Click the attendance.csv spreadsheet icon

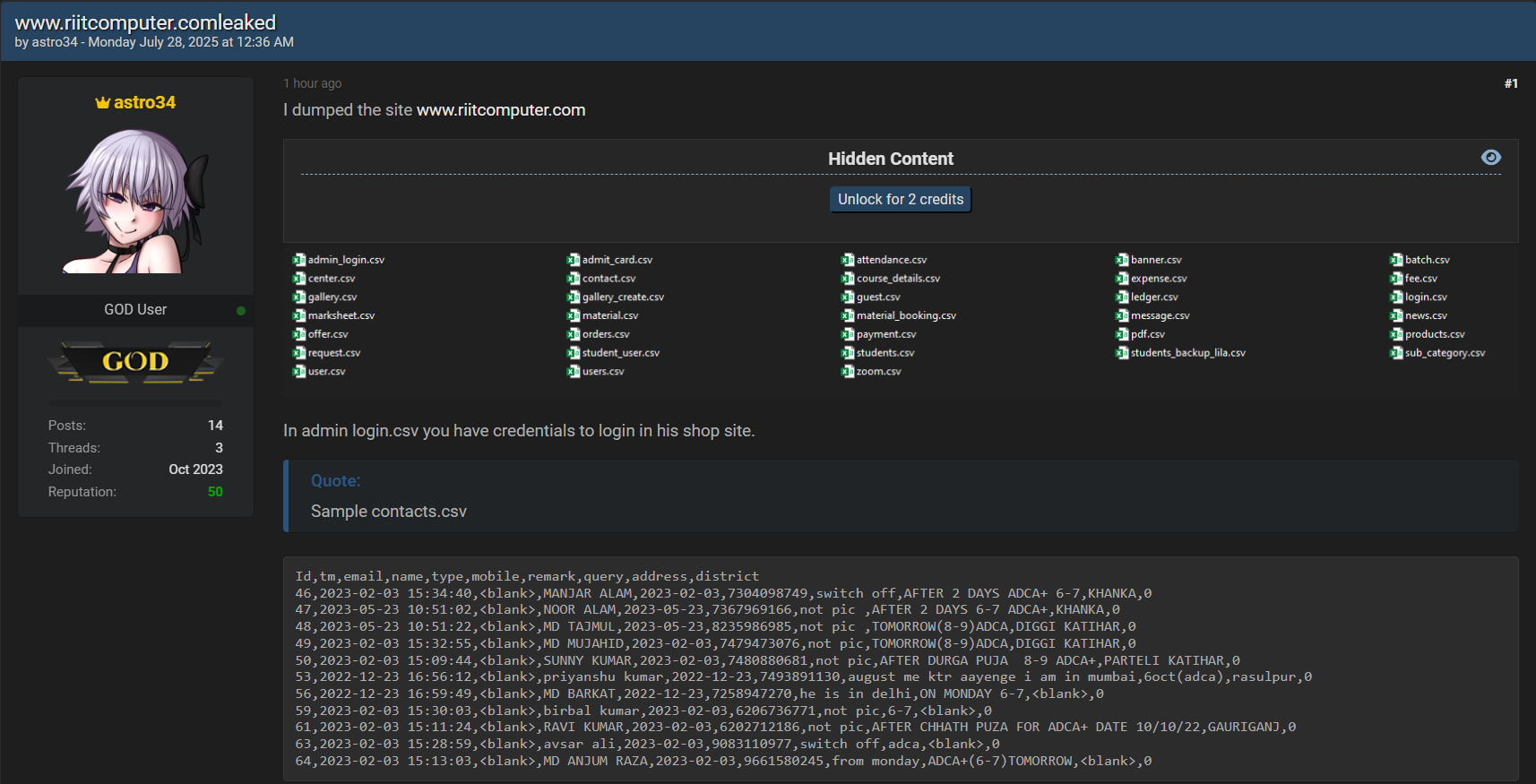[x=848, y=260]
